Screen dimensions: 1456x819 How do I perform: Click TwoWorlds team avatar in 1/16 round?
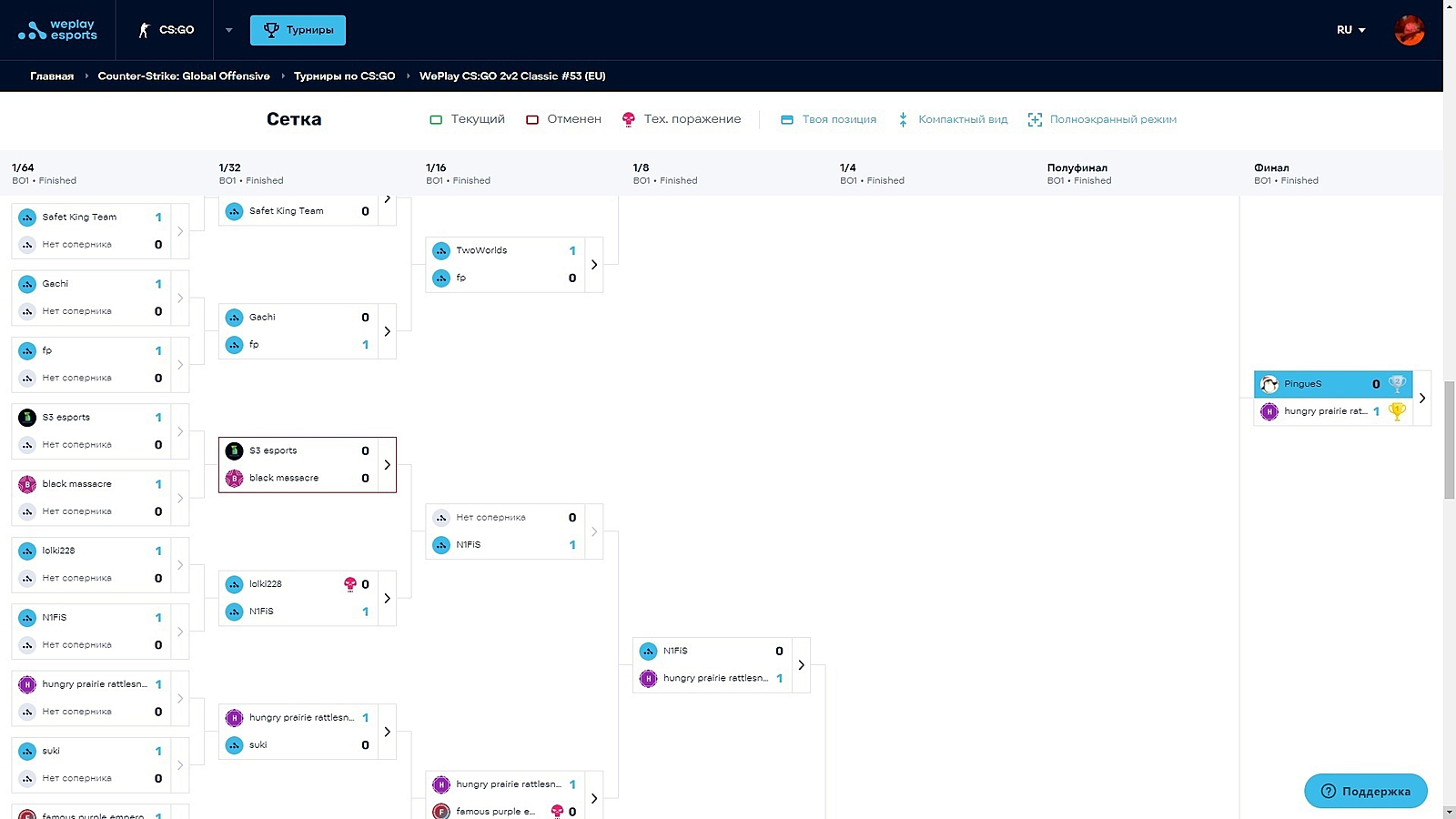coord(441,250)
